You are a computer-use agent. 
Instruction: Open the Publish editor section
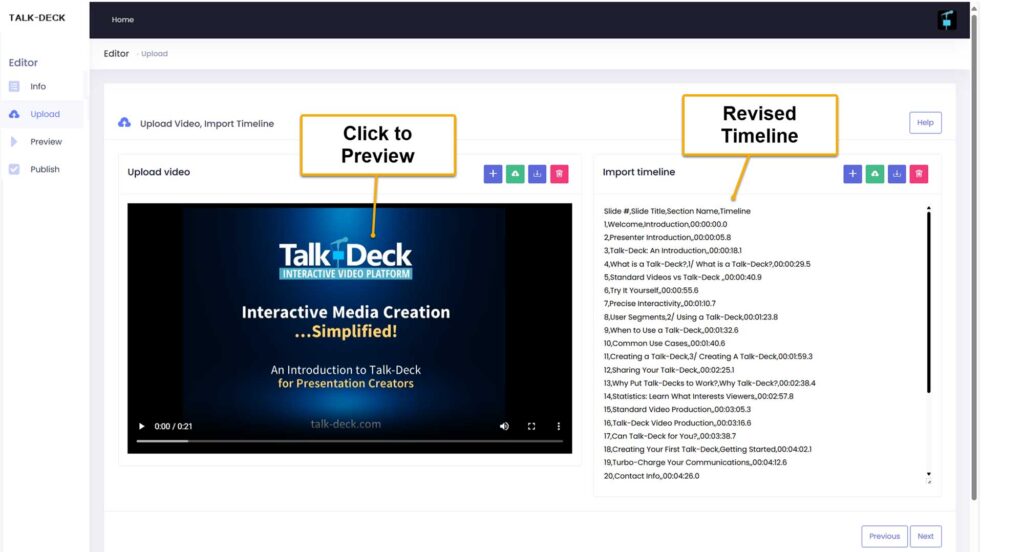44,169
